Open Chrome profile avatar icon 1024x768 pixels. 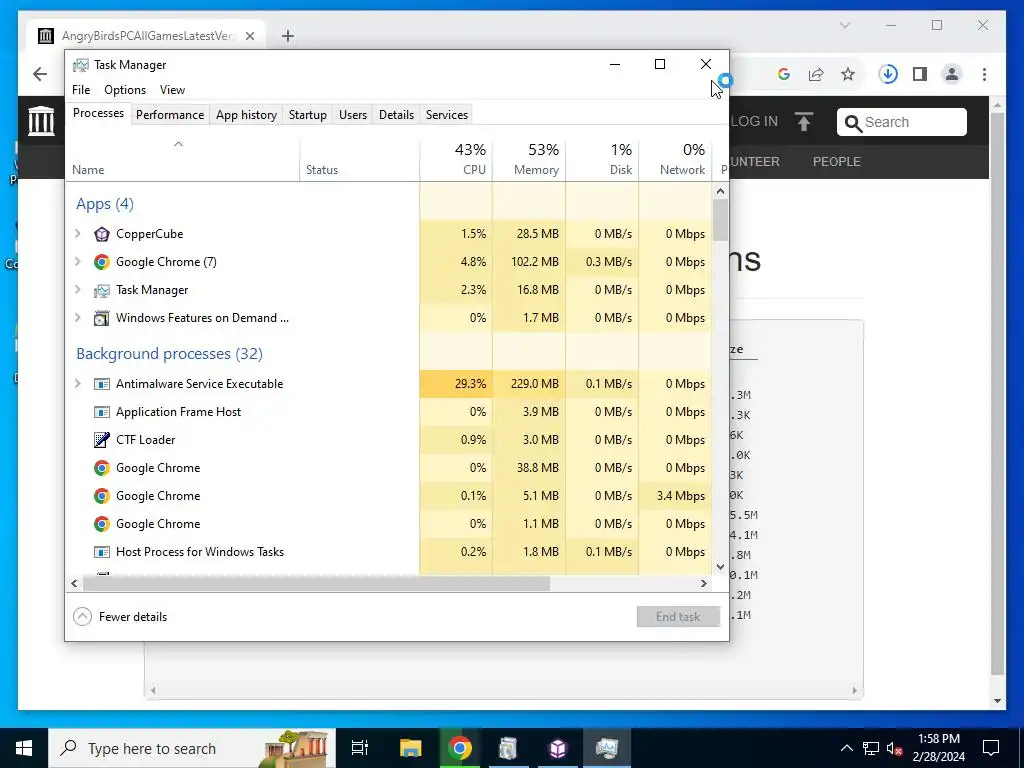[952, 74]
